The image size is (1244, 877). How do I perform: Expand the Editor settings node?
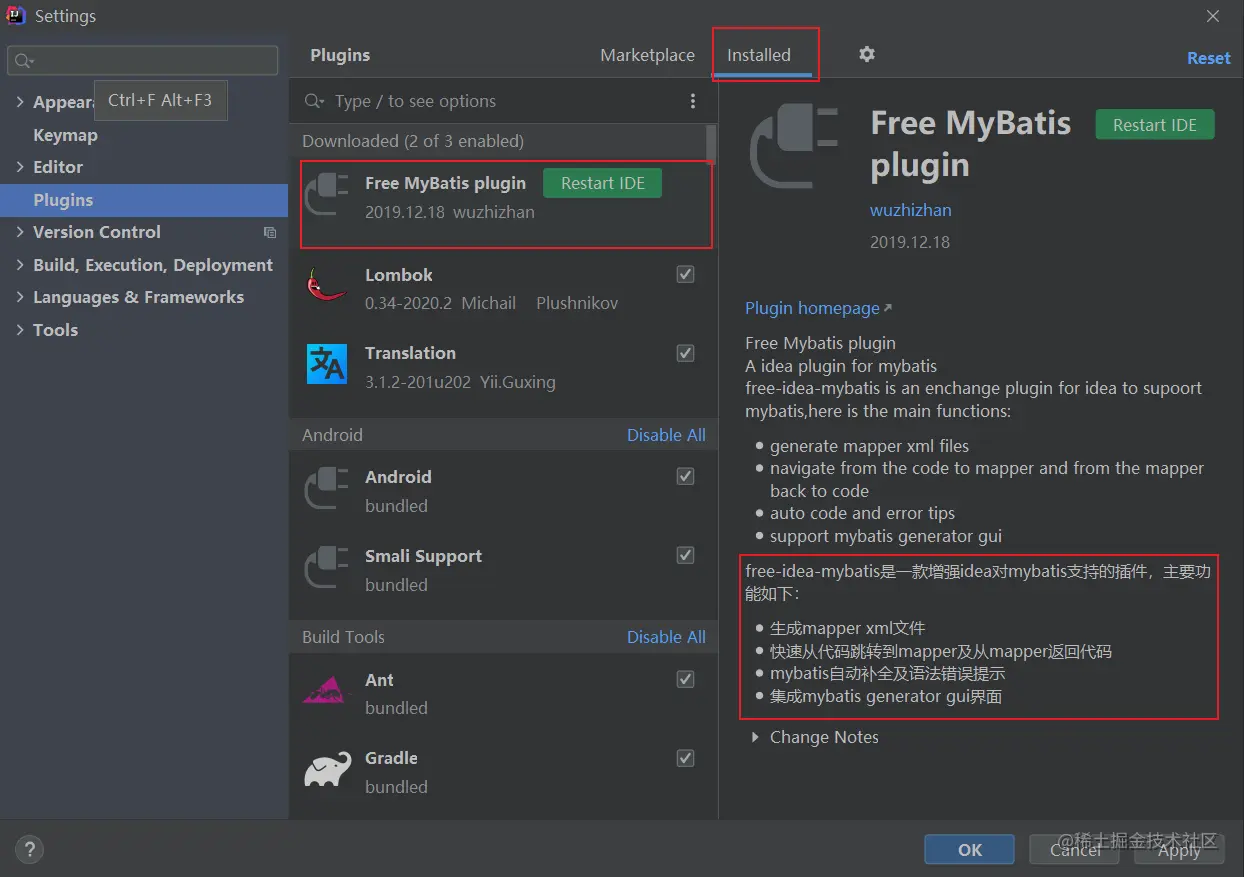20,167
